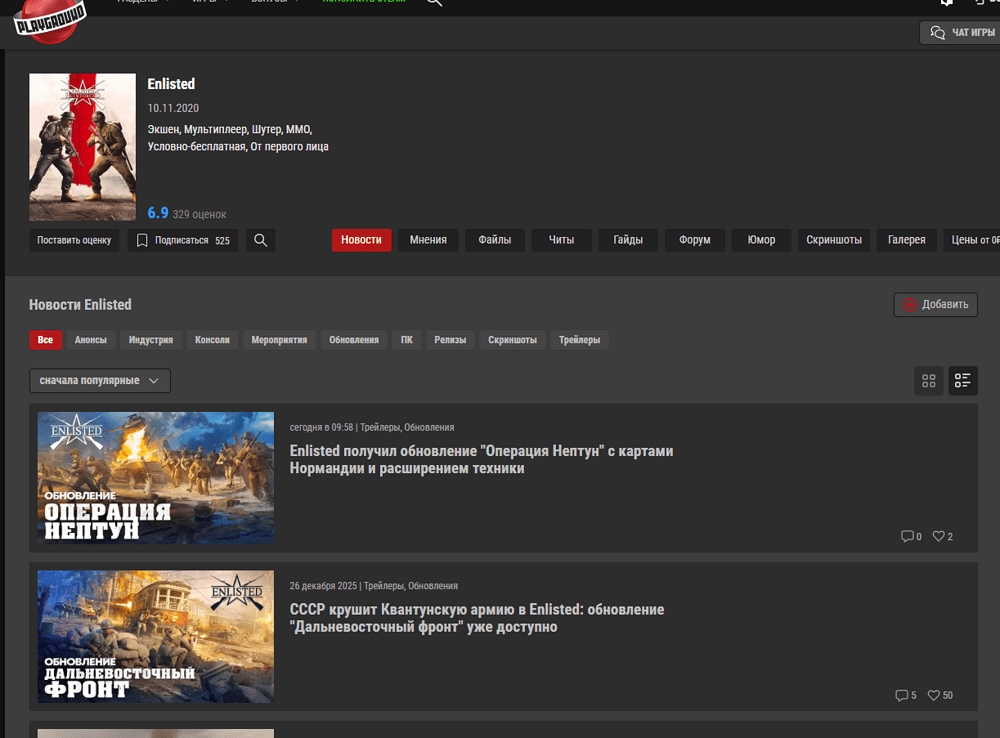Switch to the Мнения tab
The width and height of the screenshot is (1000, 738).
428,240
